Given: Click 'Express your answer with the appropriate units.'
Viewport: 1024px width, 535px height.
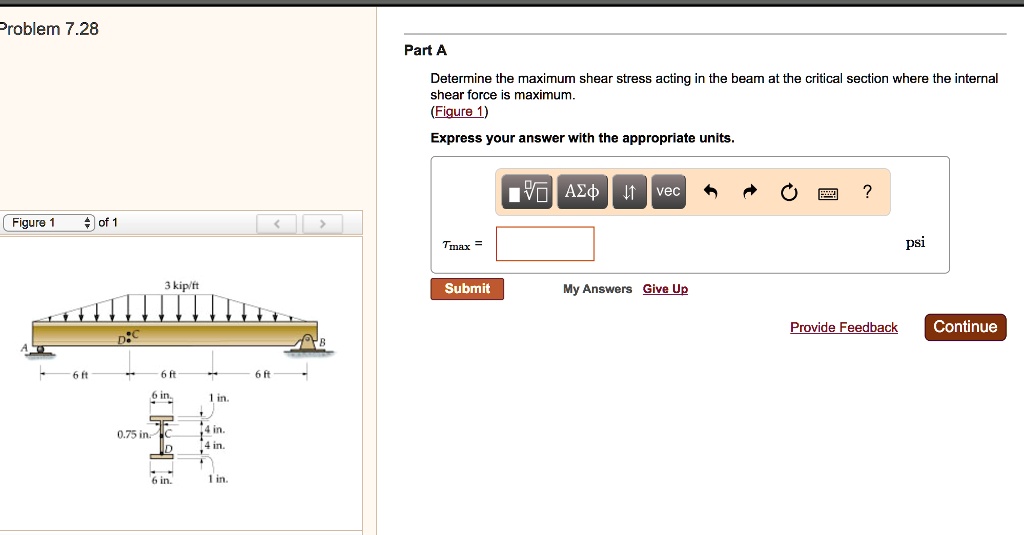Looking at the screenshot, I should tap(583, 138).
